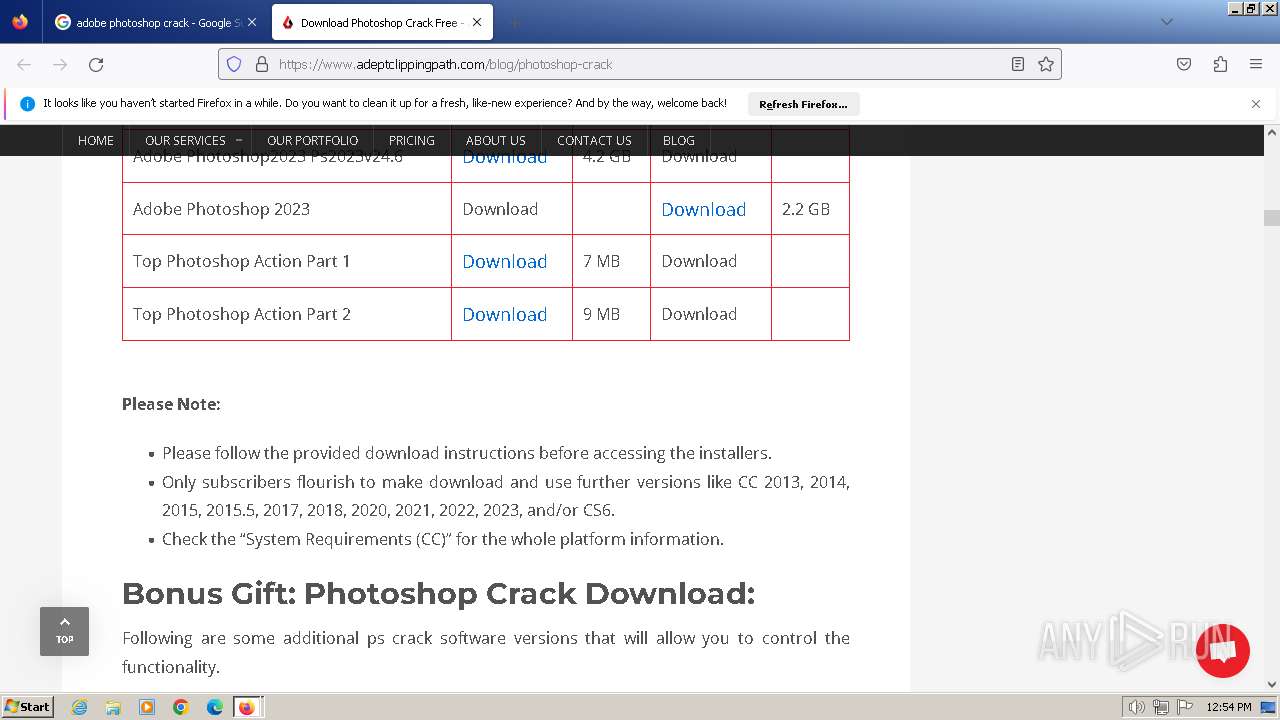Open the list all tabs chevron
The width and height of the screenshot is (1280, 720).
[1167, 22]
